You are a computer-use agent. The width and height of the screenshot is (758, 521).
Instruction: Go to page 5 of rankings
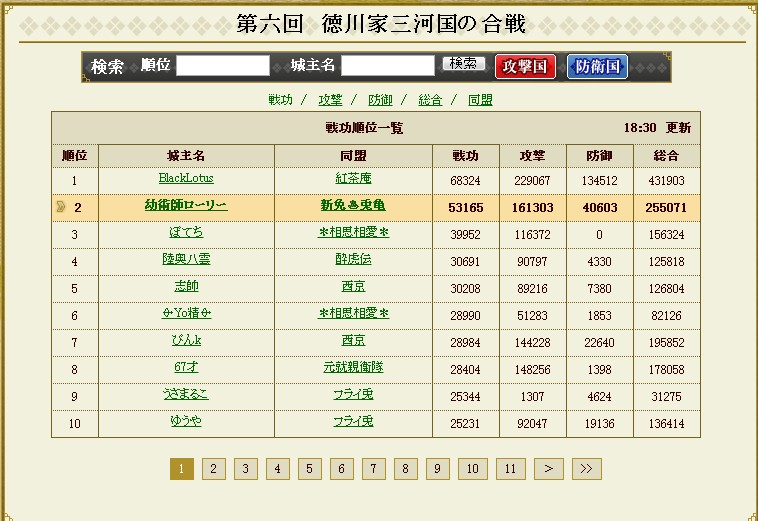pos(310,469)
